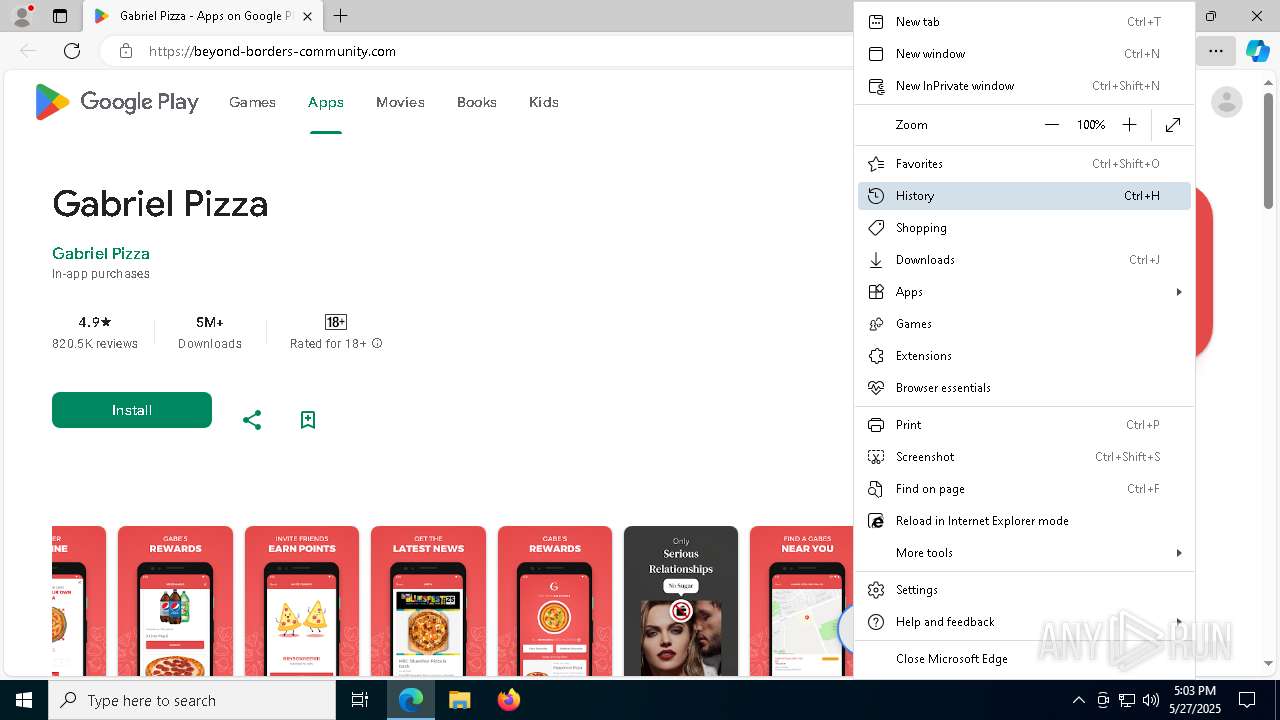Click the Favorites star icon
Image resolution: width=1280 pixels, height=720 pixels.
876,164
